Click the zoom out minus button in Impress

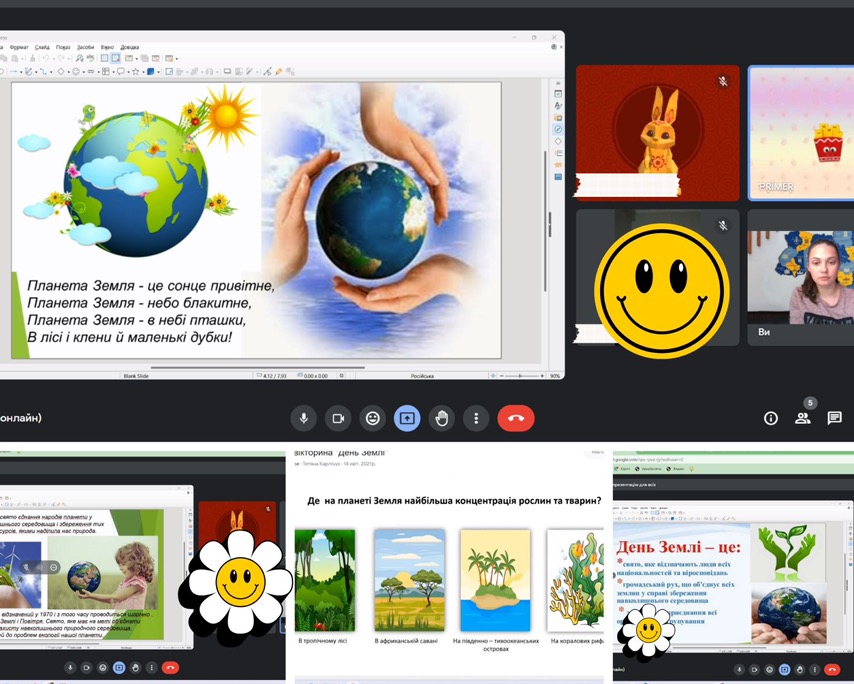[502, 376]
